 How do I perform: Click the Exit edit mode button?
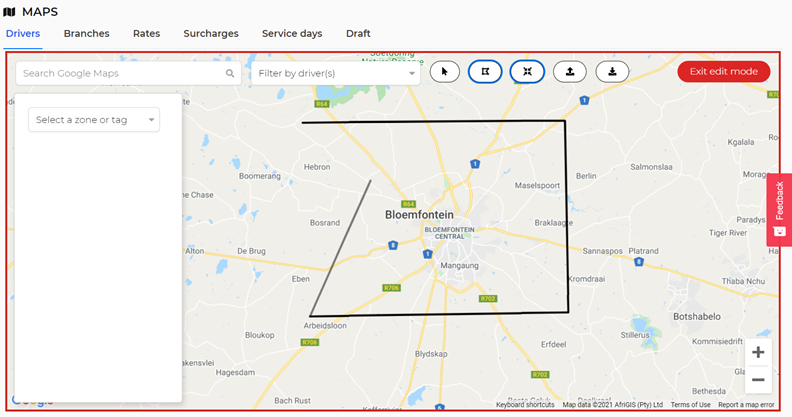(724, 71)
